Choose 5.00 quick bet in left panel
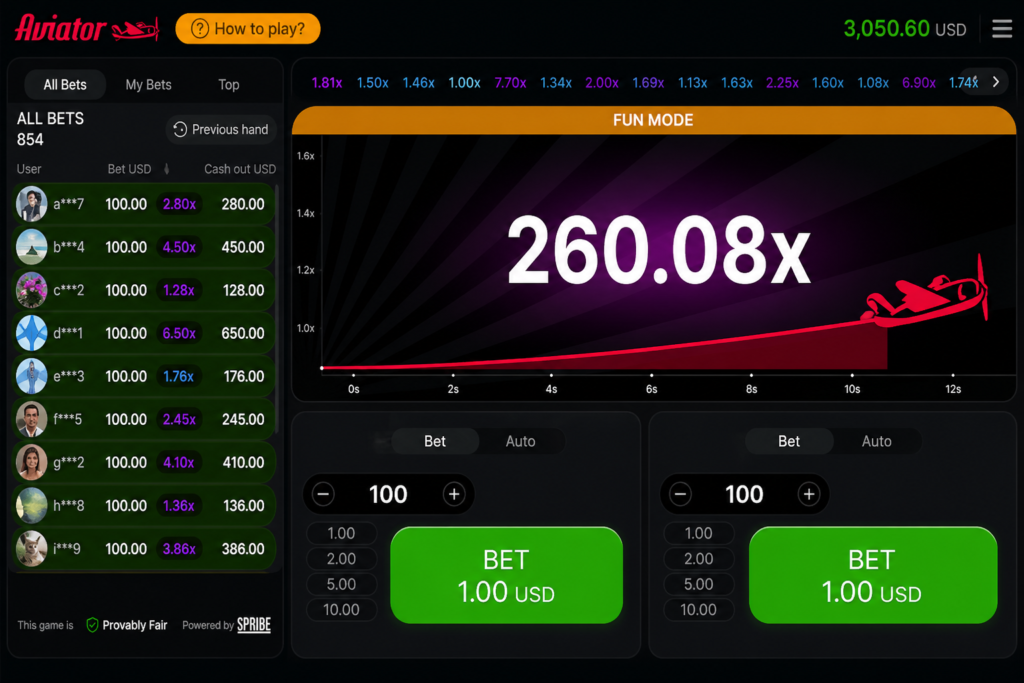 [x=342, y=584]
